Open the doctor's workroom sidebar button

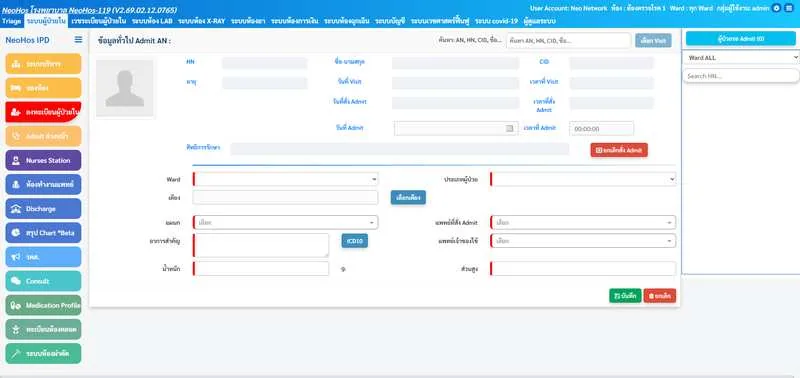tap(43, 184)
